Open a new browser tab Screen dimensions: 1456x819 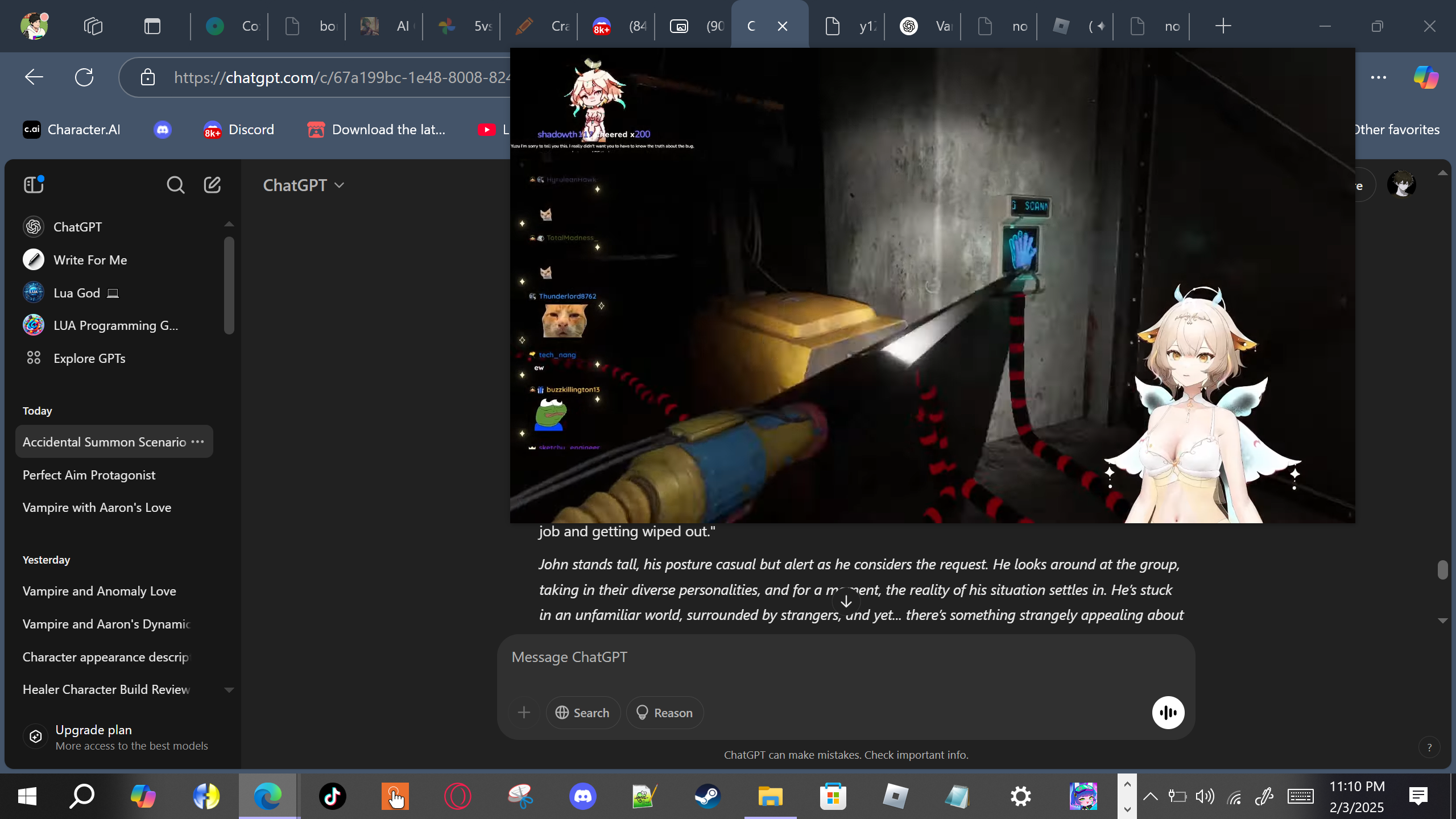pyautogui.click(x=1223, y=26)
